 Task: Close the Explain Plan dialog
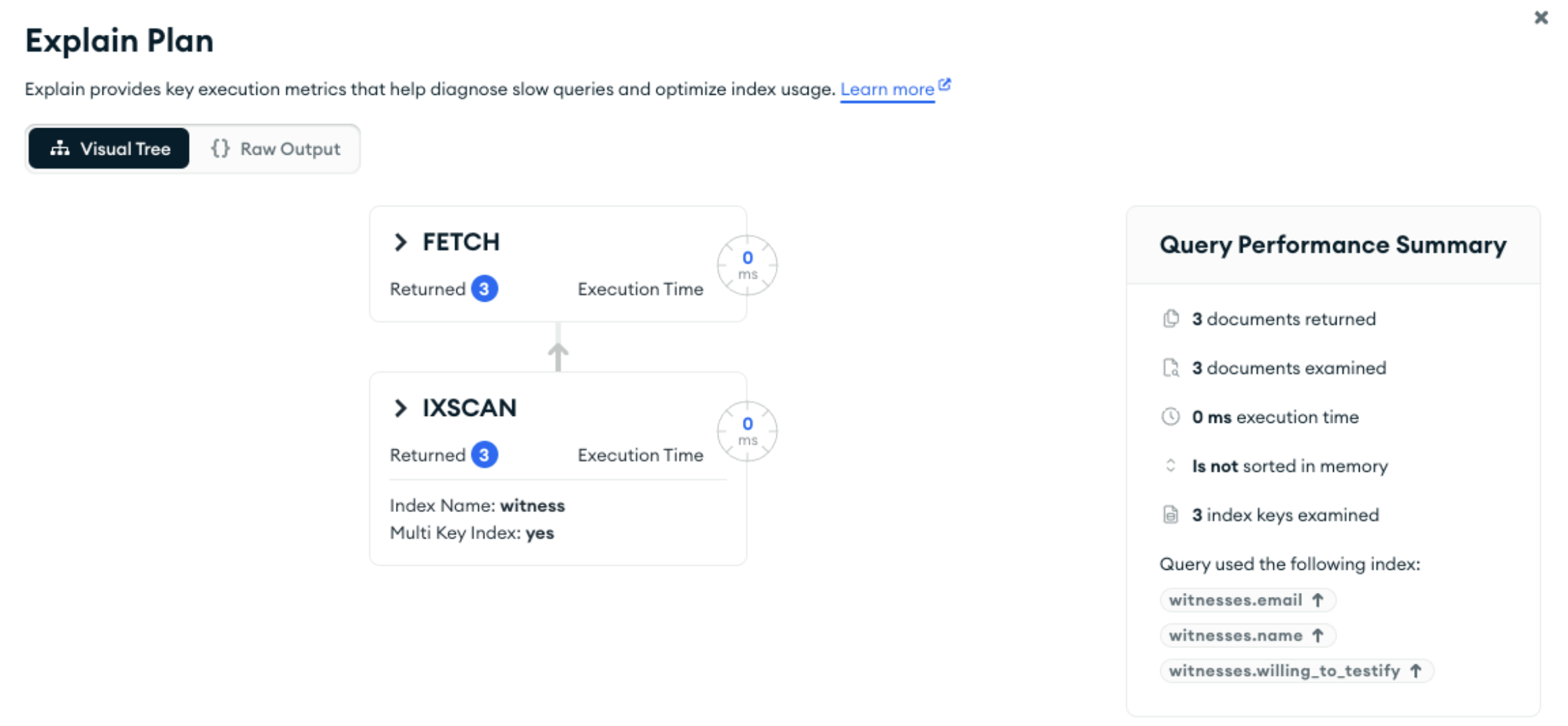pyautogui.click(x=1539, y=18)
